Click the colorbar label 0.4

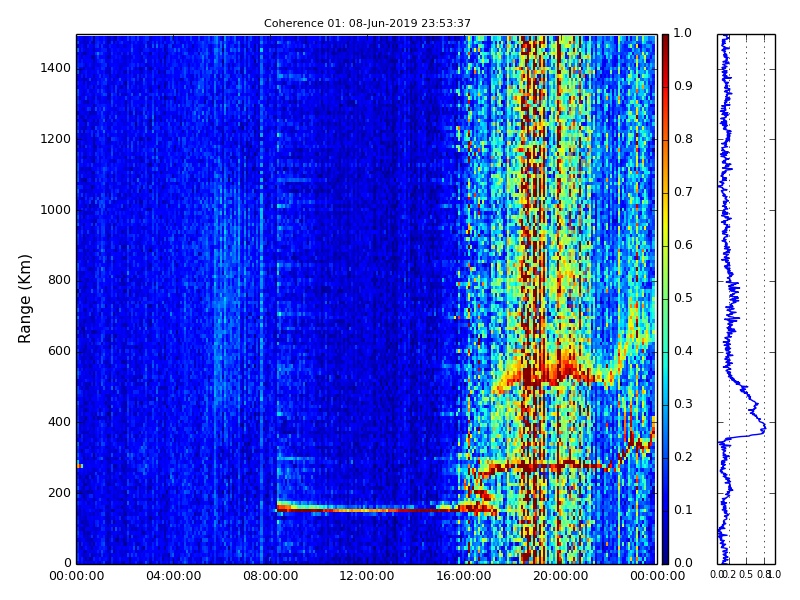(683, 351)
